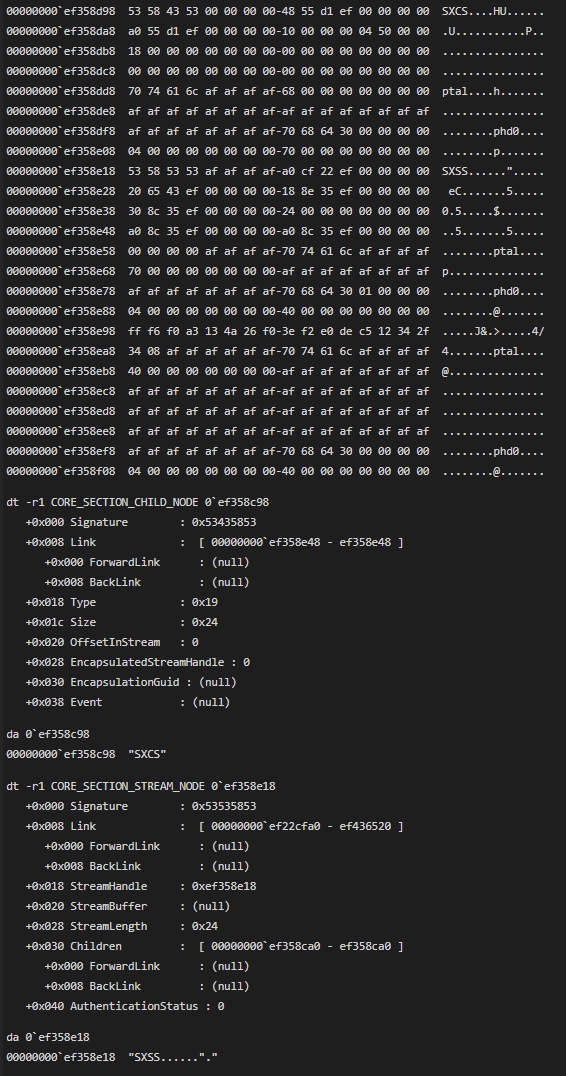Image resolution: width=566 pixels, height=1076 pixels.
Task: Click the StreamHandle value 0xef358e18
Action: coord(224,886)
